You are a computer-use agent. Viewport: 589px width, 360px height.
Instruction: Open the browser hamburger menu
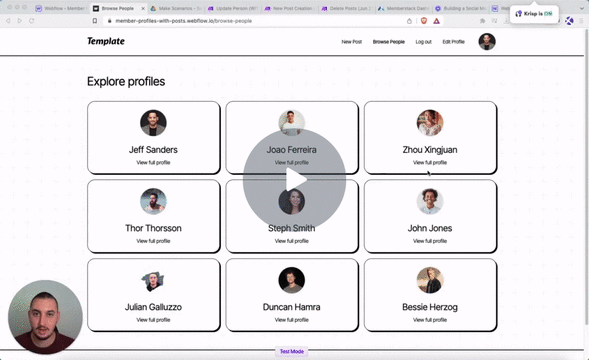click(582, 21)
